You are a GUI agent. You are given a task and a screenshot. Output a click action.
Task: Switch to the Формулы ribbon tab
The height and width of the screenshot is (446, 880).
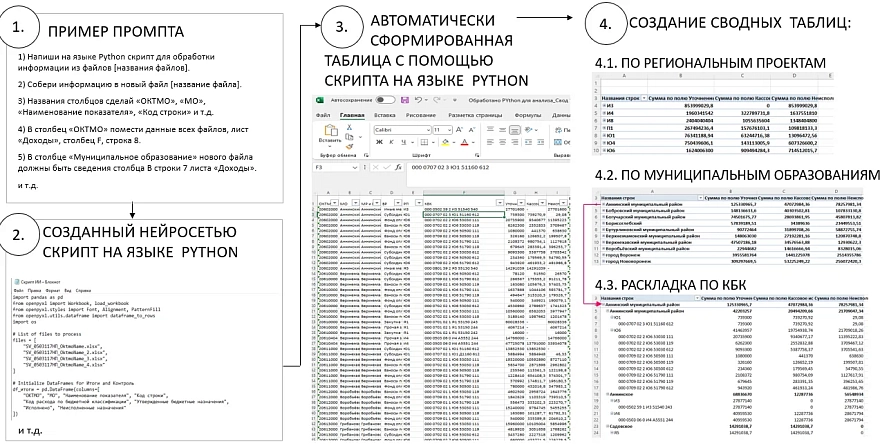[528, 115]
